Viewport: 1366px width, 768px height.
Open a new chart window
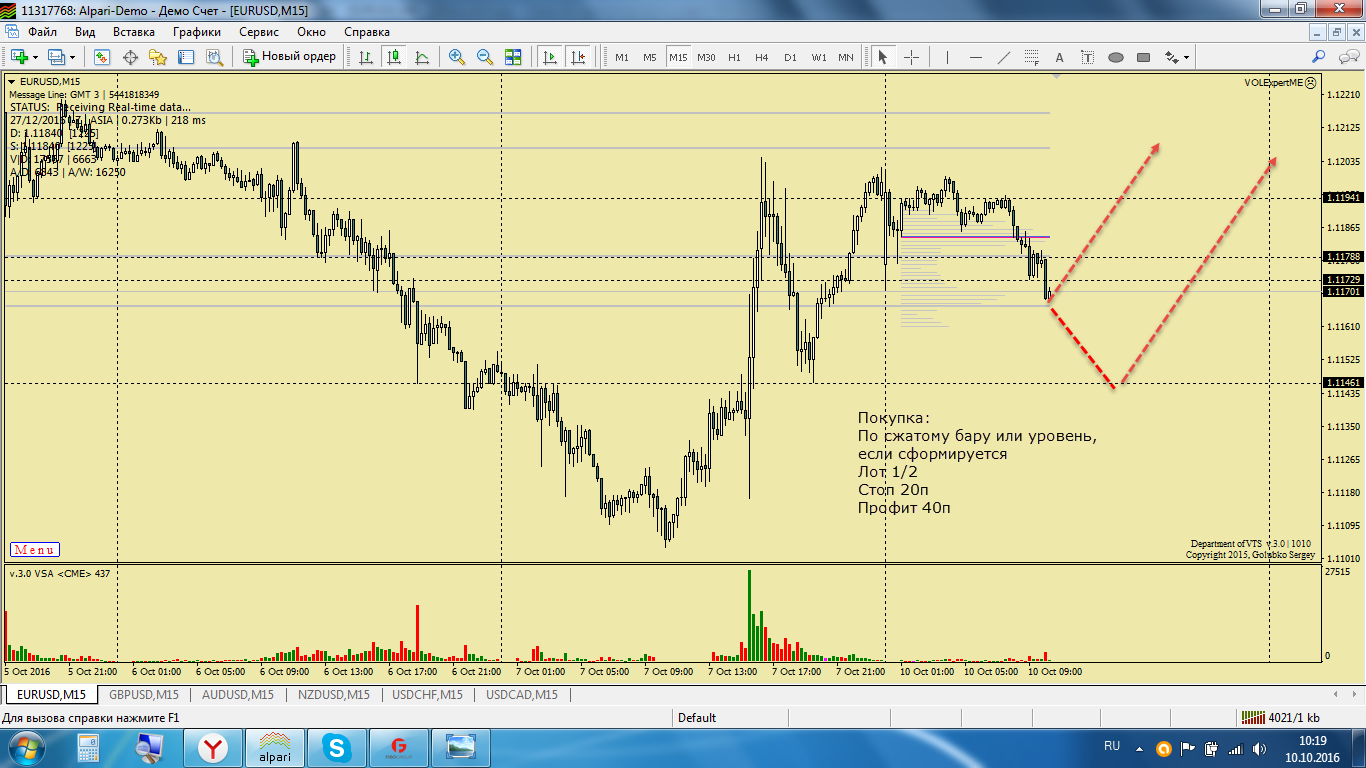19,57
